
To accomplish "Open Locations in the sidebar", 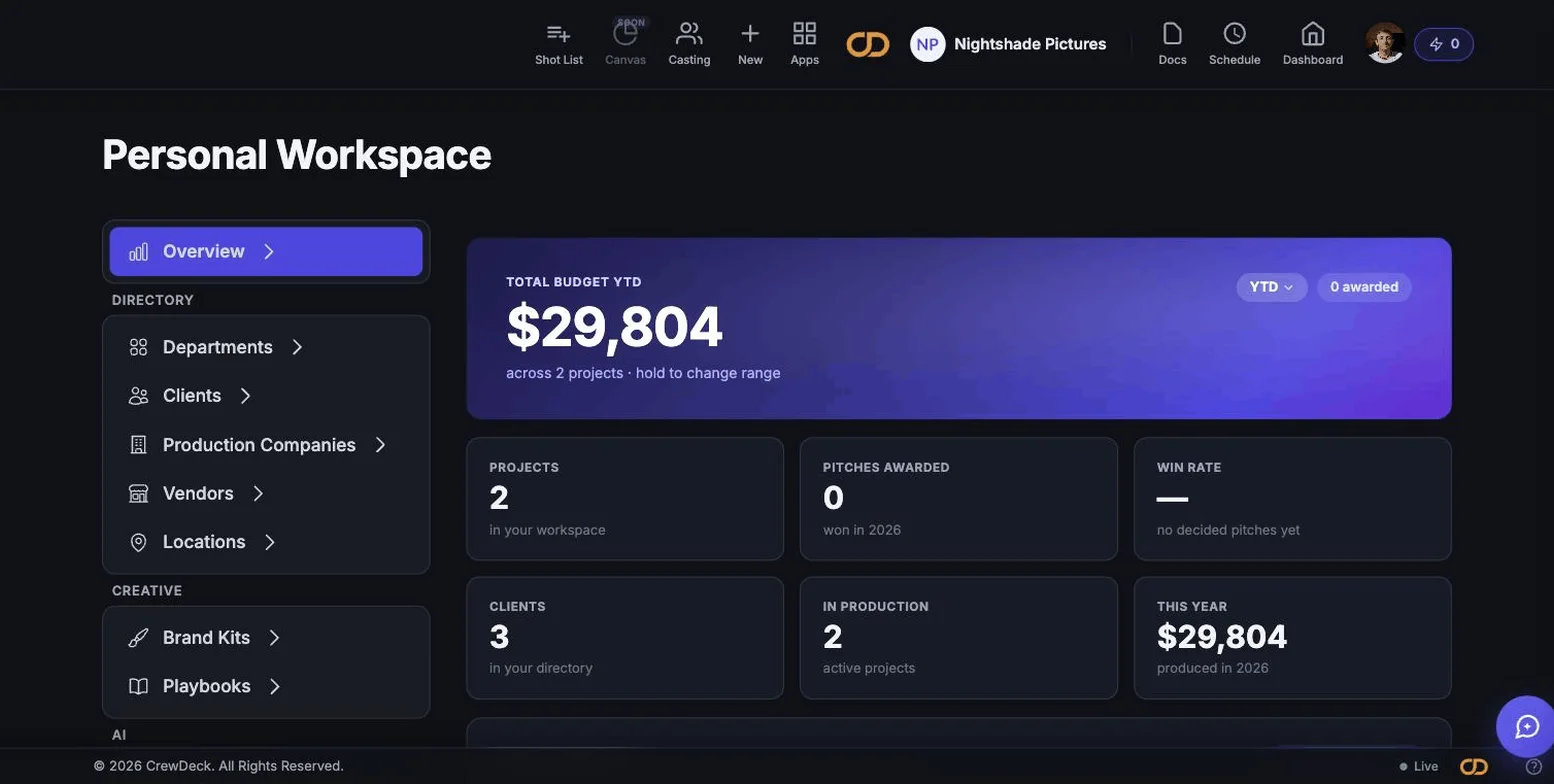I will [x=266, y=542].
